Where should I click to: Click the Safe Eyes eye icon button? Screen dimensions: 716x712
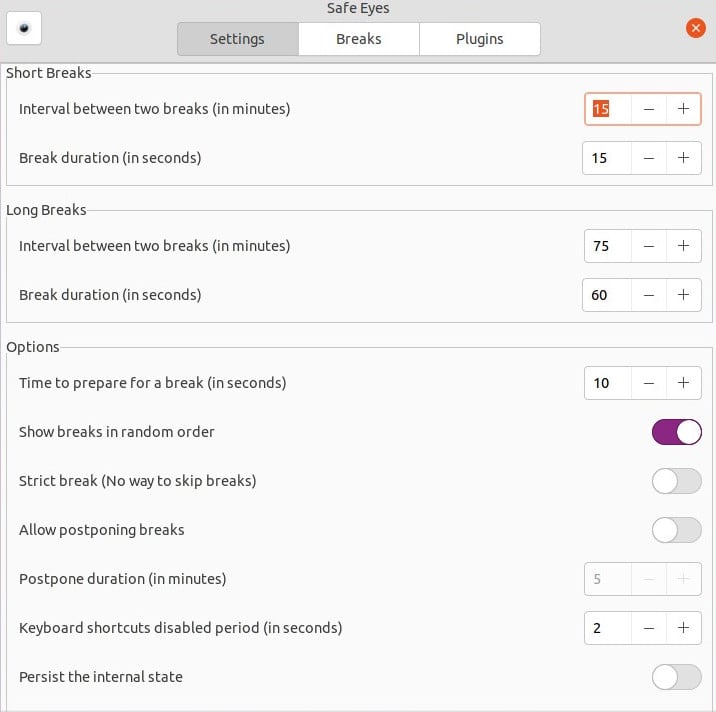coord(24,28)
